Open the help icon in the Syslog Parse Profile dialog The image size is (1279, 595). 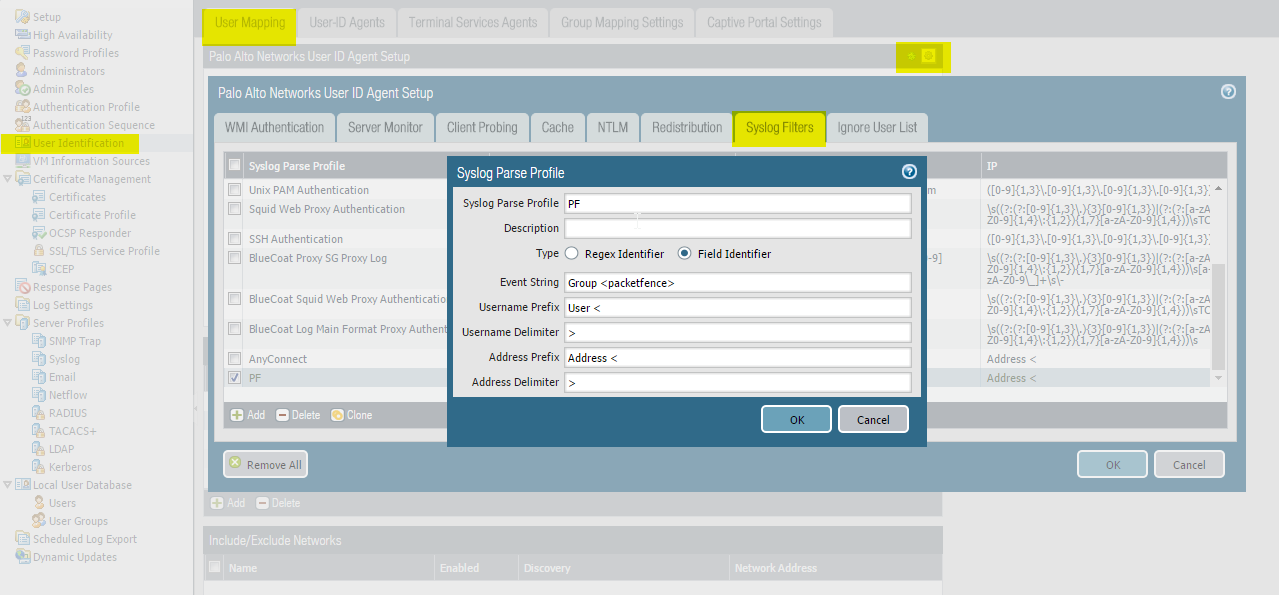point(908,172)
